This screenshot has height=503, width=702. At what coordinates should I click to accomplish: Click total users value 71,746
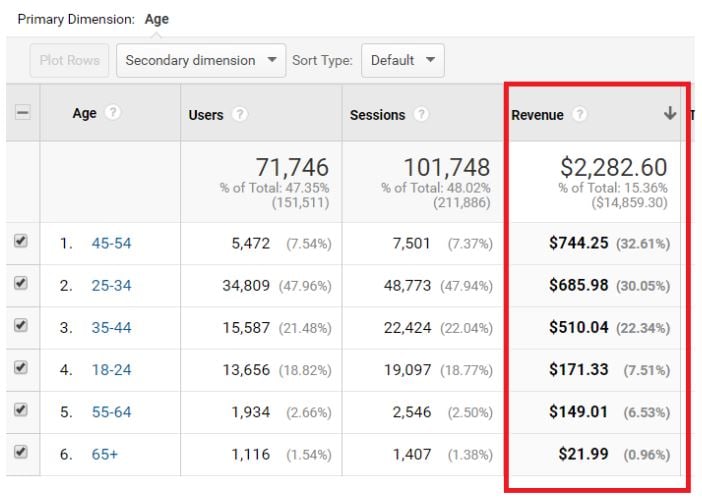[292, 167]
